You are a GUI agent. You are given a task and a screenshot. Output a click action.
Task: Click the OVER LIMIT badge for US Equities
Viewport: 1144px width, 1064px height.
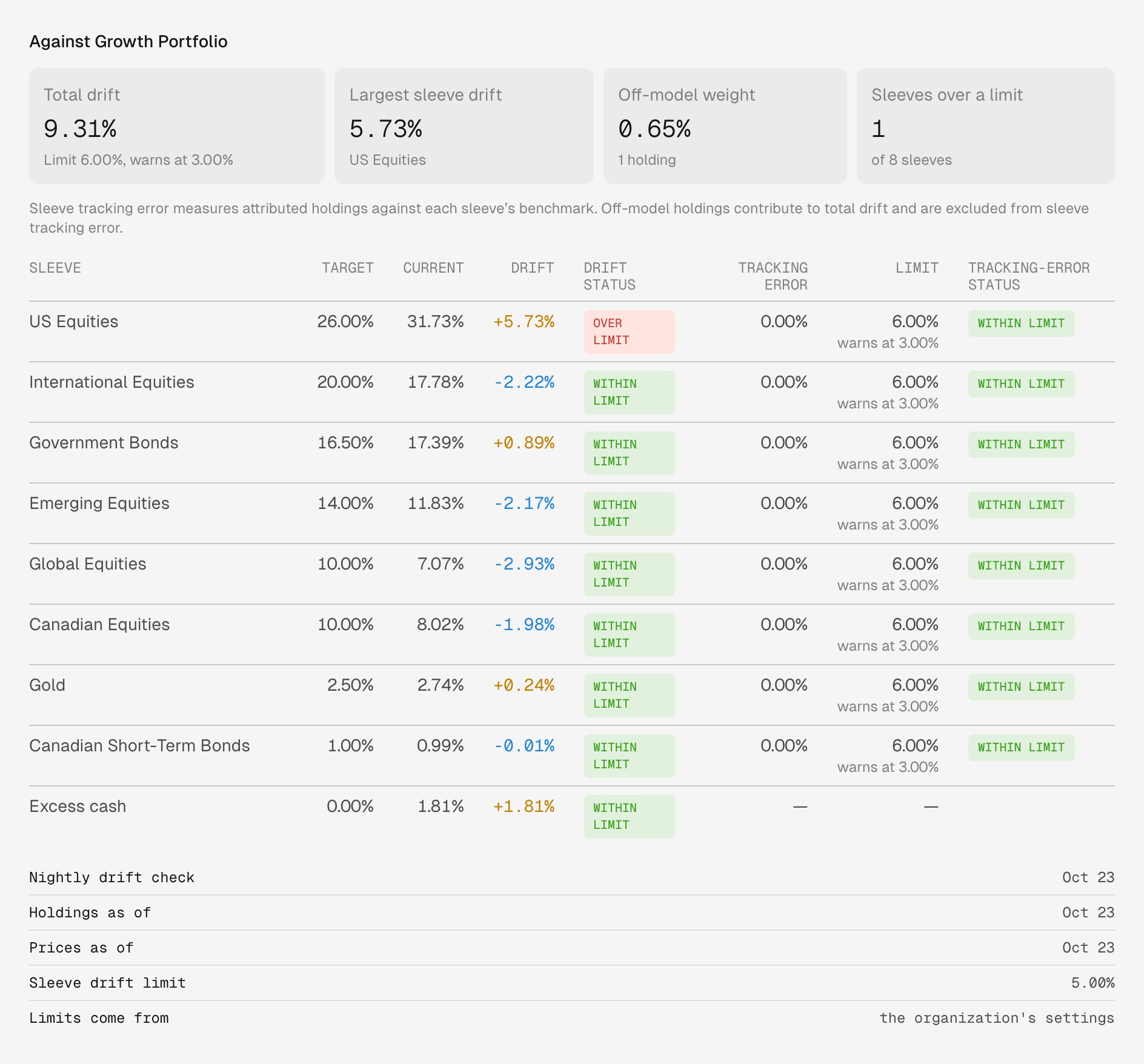[x=629, y=332]
